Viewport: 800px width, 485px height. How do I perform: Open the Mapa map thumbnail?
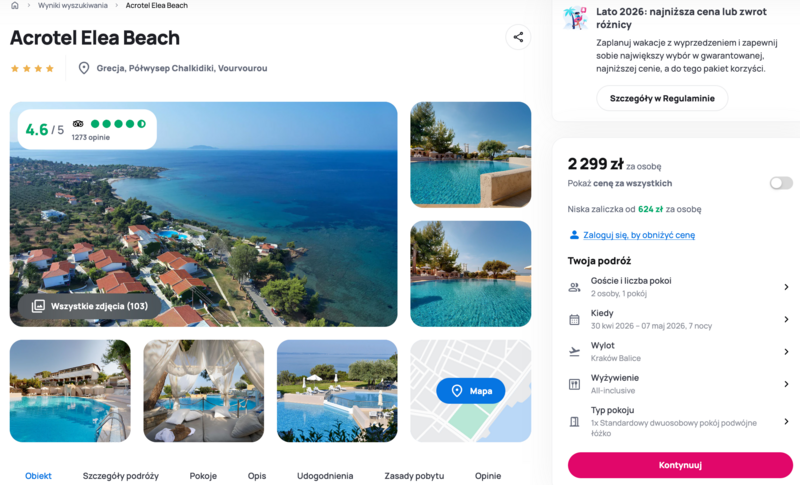click(470, 391)
